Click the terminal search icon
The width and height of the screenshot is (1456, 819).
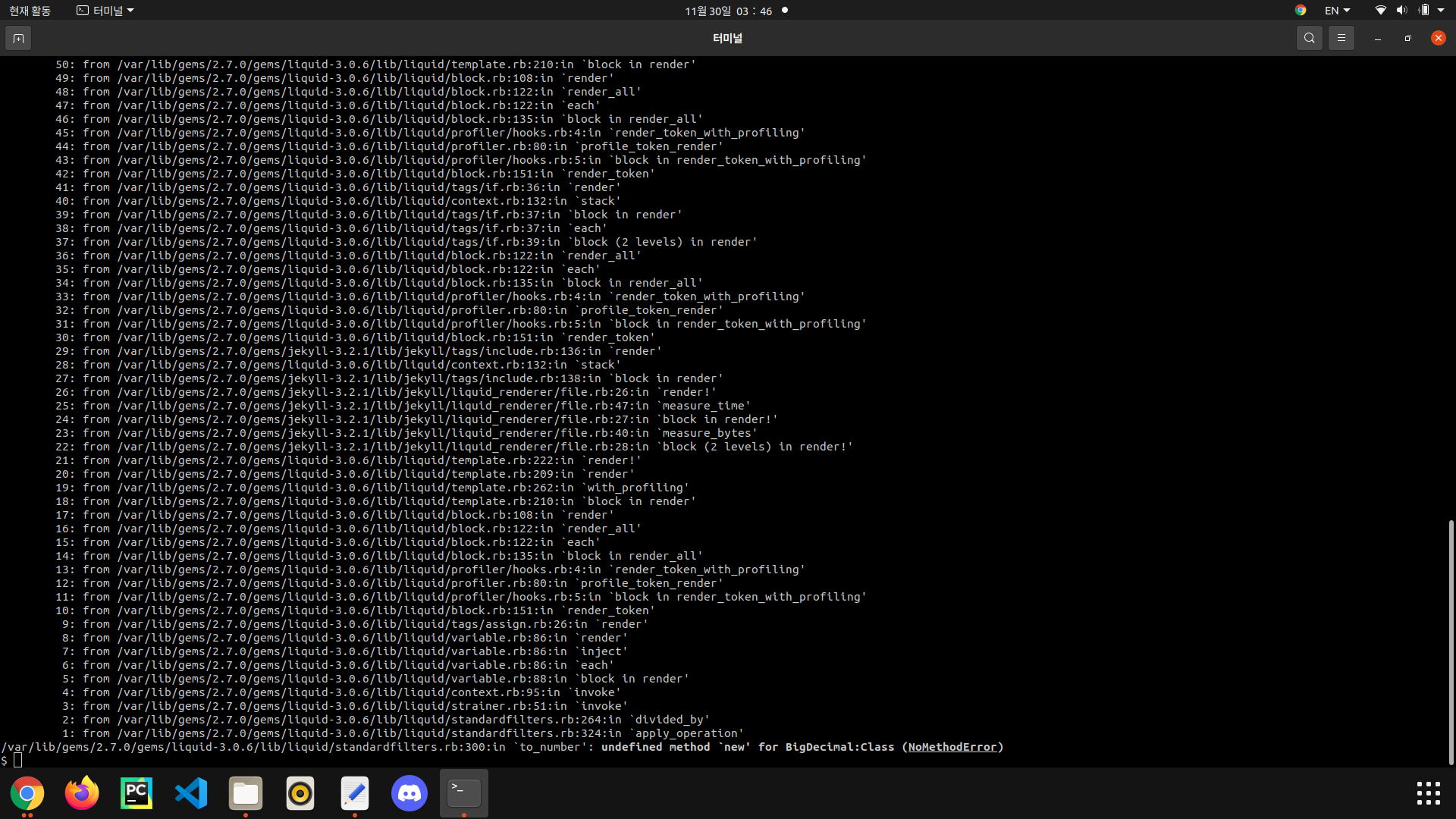click(x=1309, y=38)
